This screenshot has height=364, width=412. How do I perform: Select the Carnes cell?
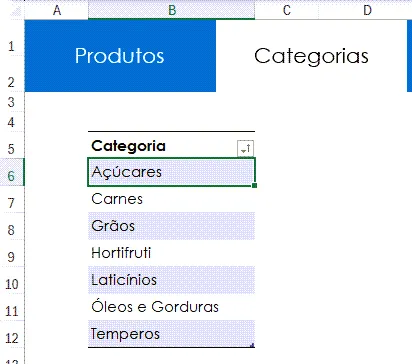tap(171, 199)
